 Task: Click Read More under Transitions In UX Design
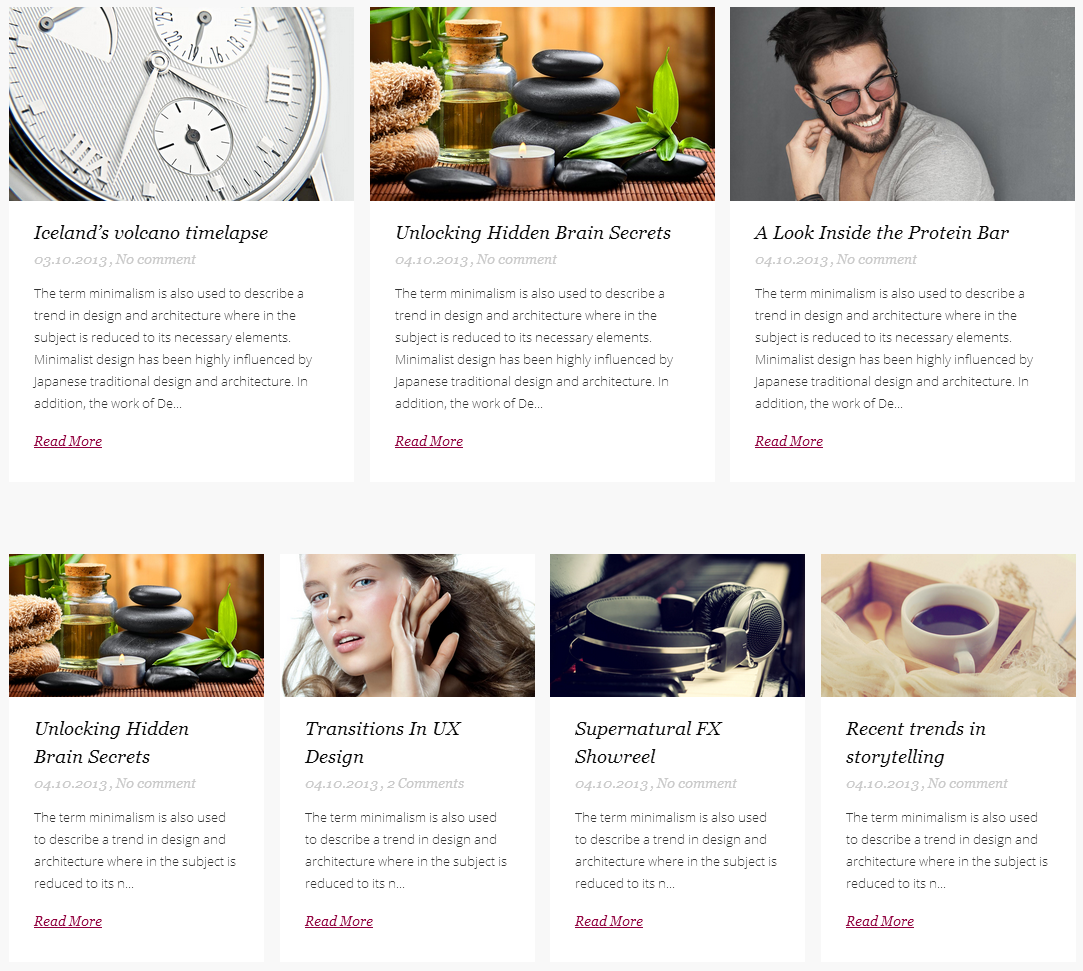point(339,921)
